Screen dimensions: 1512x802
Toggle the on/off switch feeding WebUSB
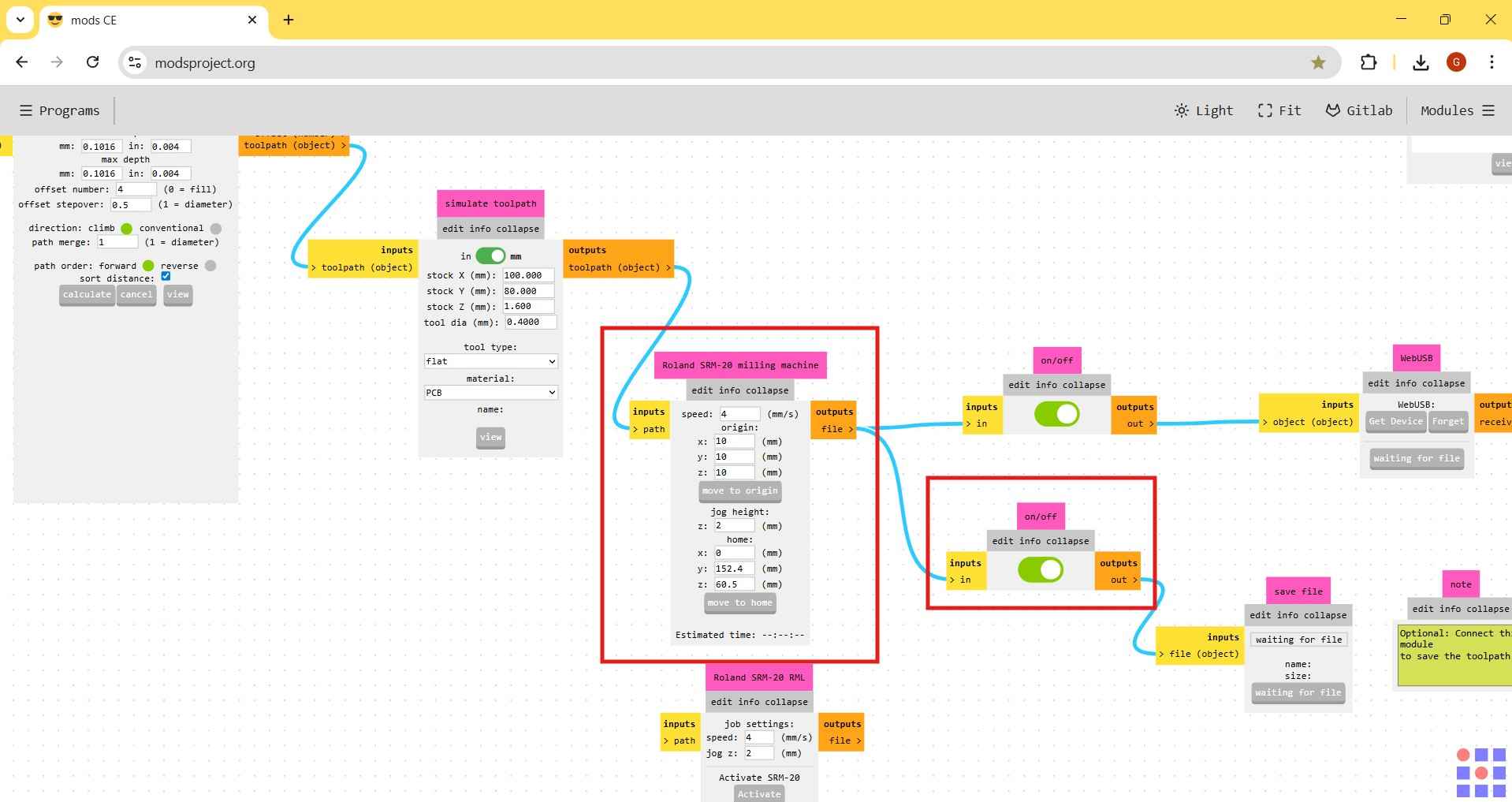pyautogui.click(x=1056, y=414)
